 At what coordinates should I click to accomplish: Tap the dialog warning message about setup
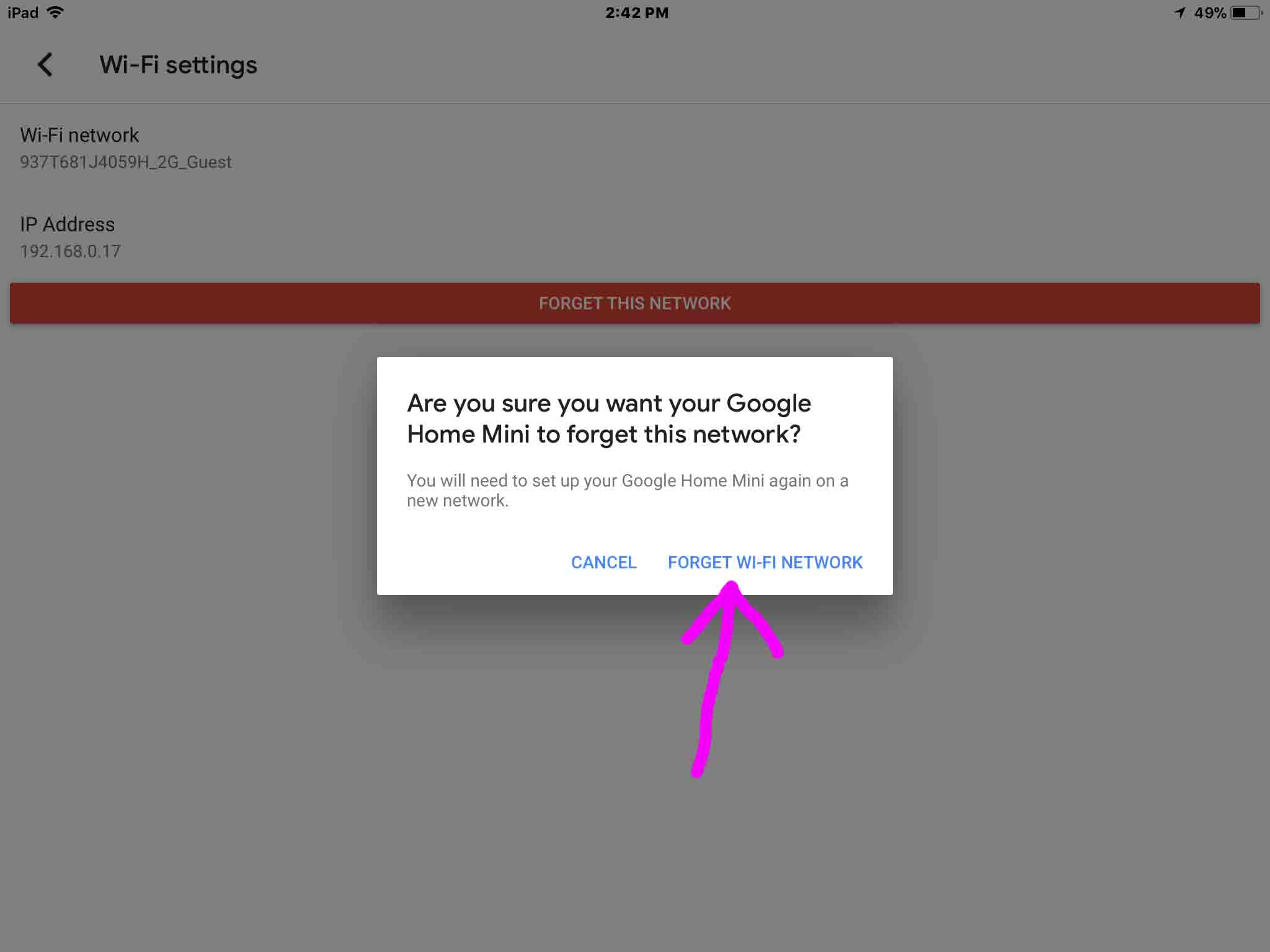628,489
